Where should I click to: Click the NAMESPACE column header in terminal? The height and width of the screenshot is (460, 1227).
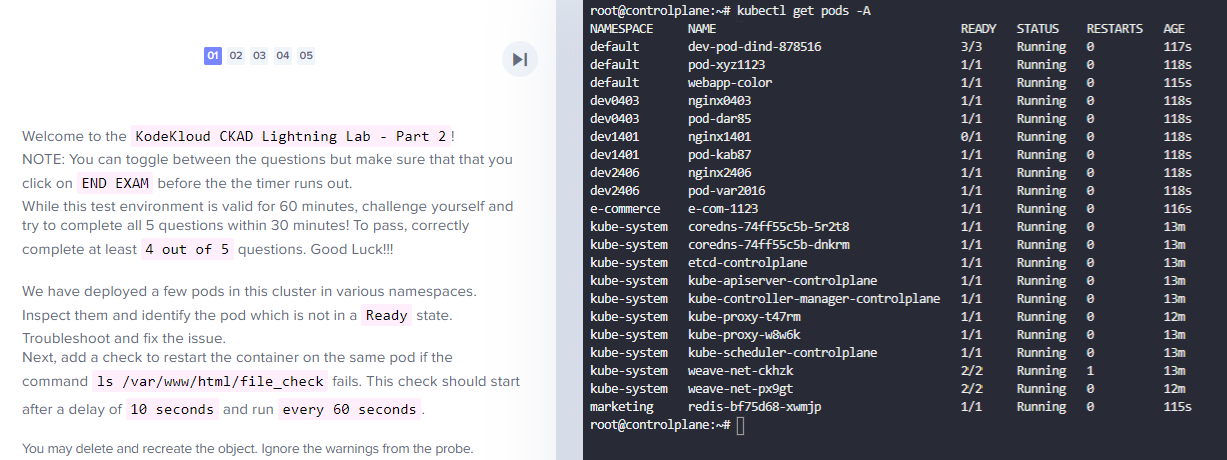click(621, 29)
